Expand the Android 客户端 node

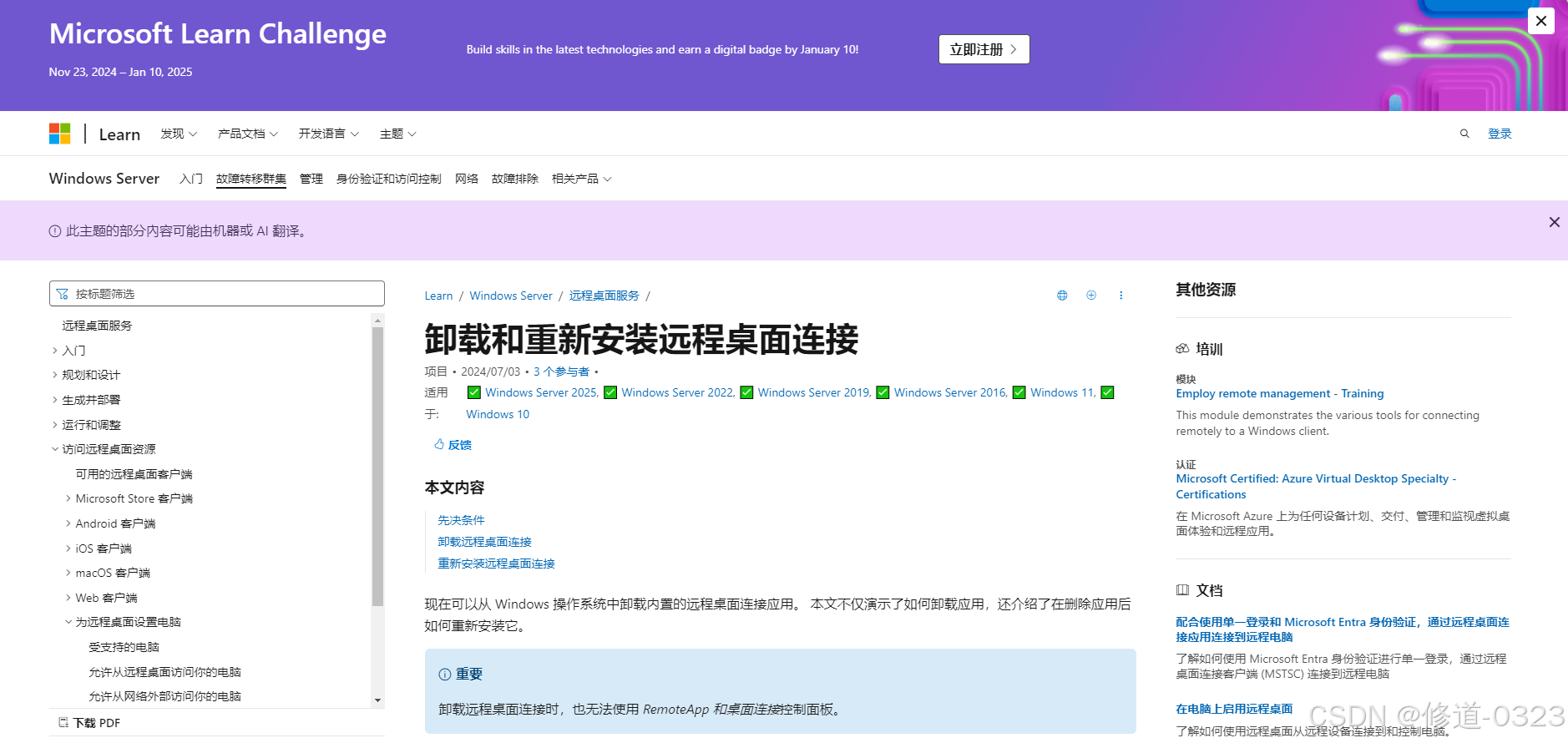pos(68,523)
